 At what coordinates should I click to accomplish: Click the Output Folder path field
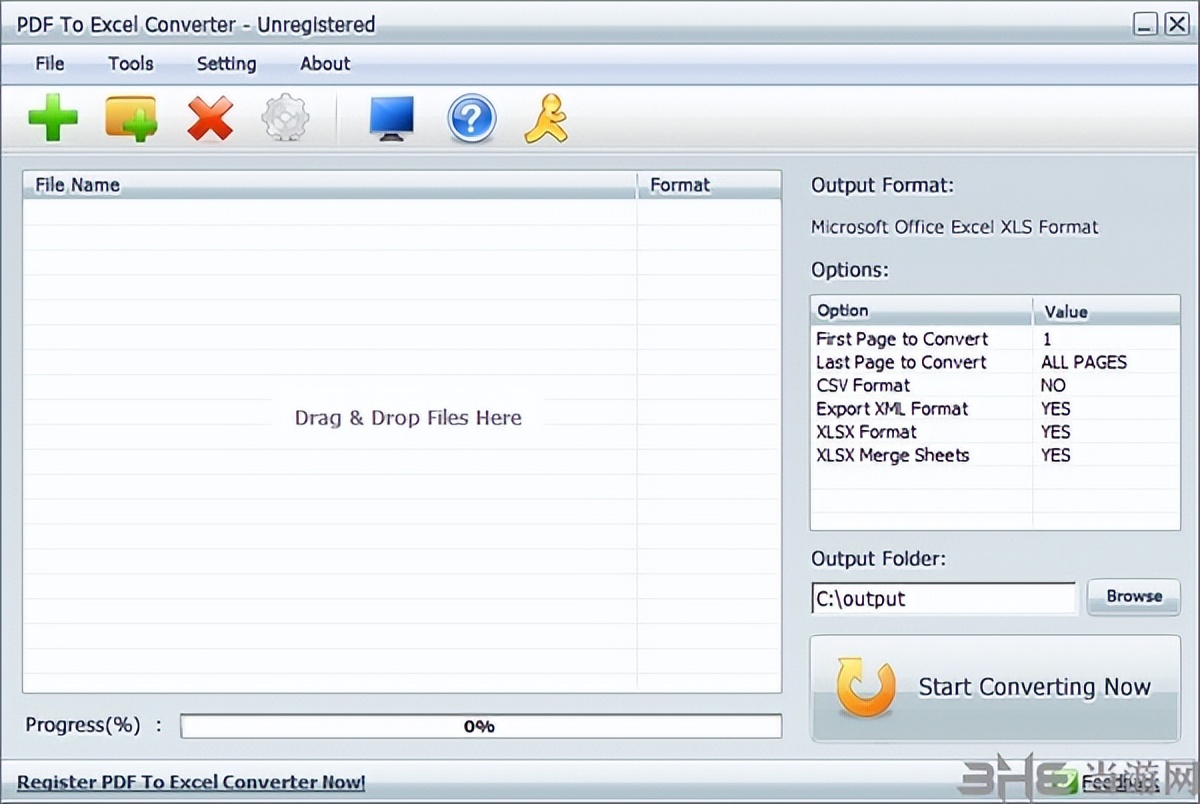point(942,598)
